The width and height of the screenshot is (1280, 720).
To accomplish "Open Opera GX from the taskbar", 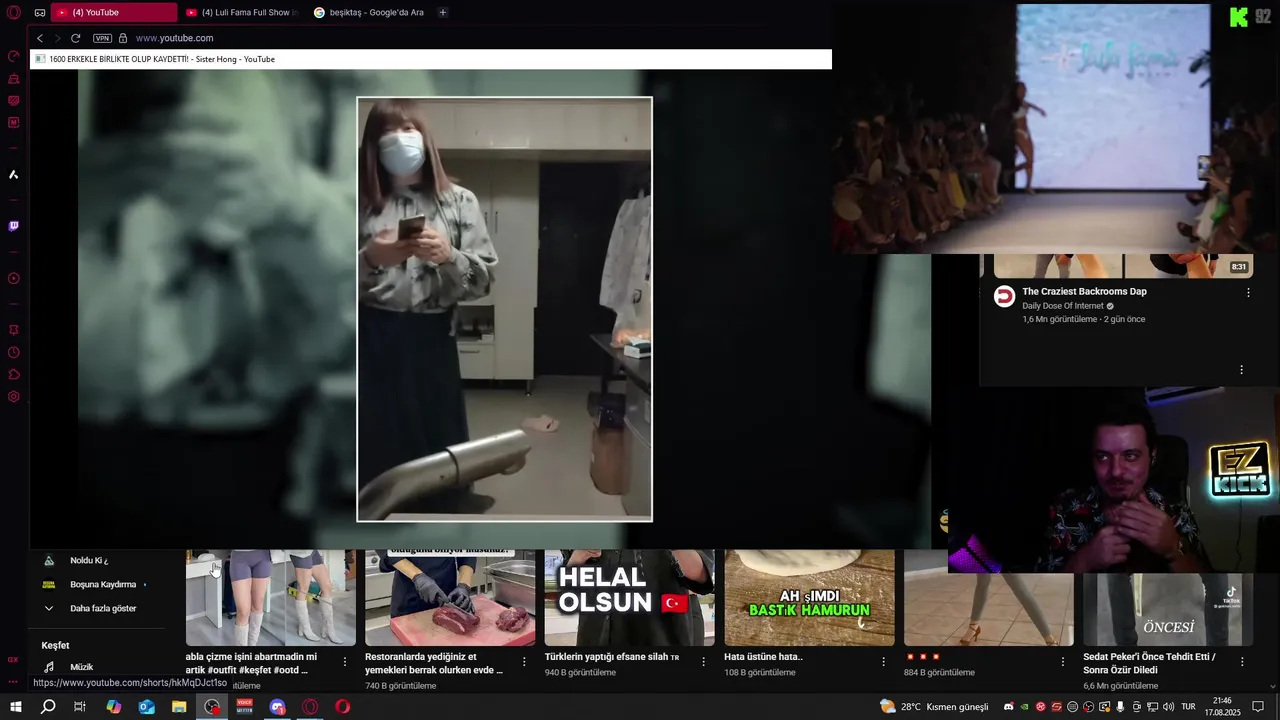I will coord(310,707).
